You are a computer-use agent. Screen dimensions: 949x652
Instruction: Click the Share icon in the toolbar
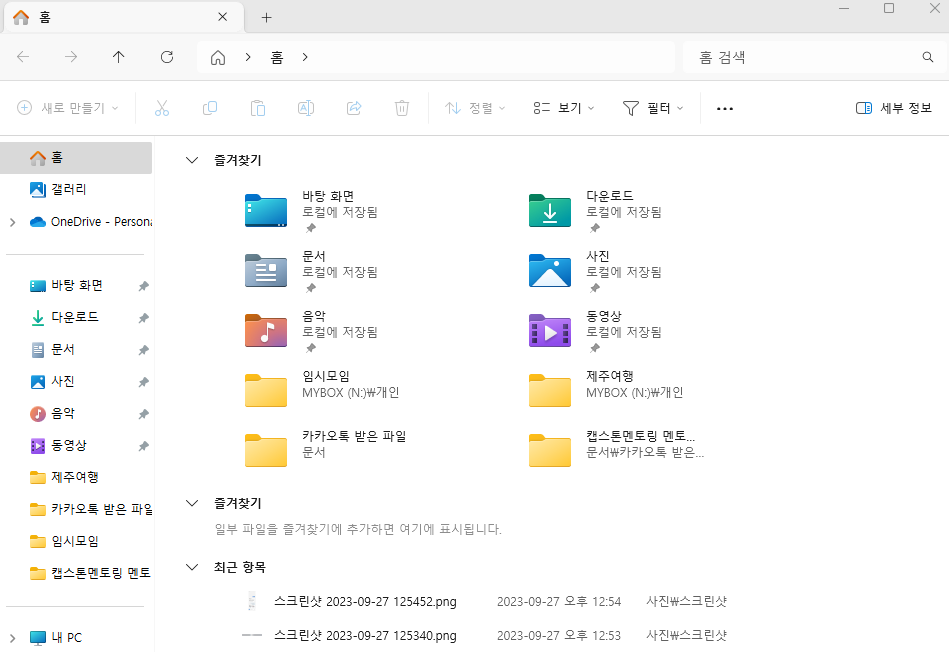(x=354, y=107)
